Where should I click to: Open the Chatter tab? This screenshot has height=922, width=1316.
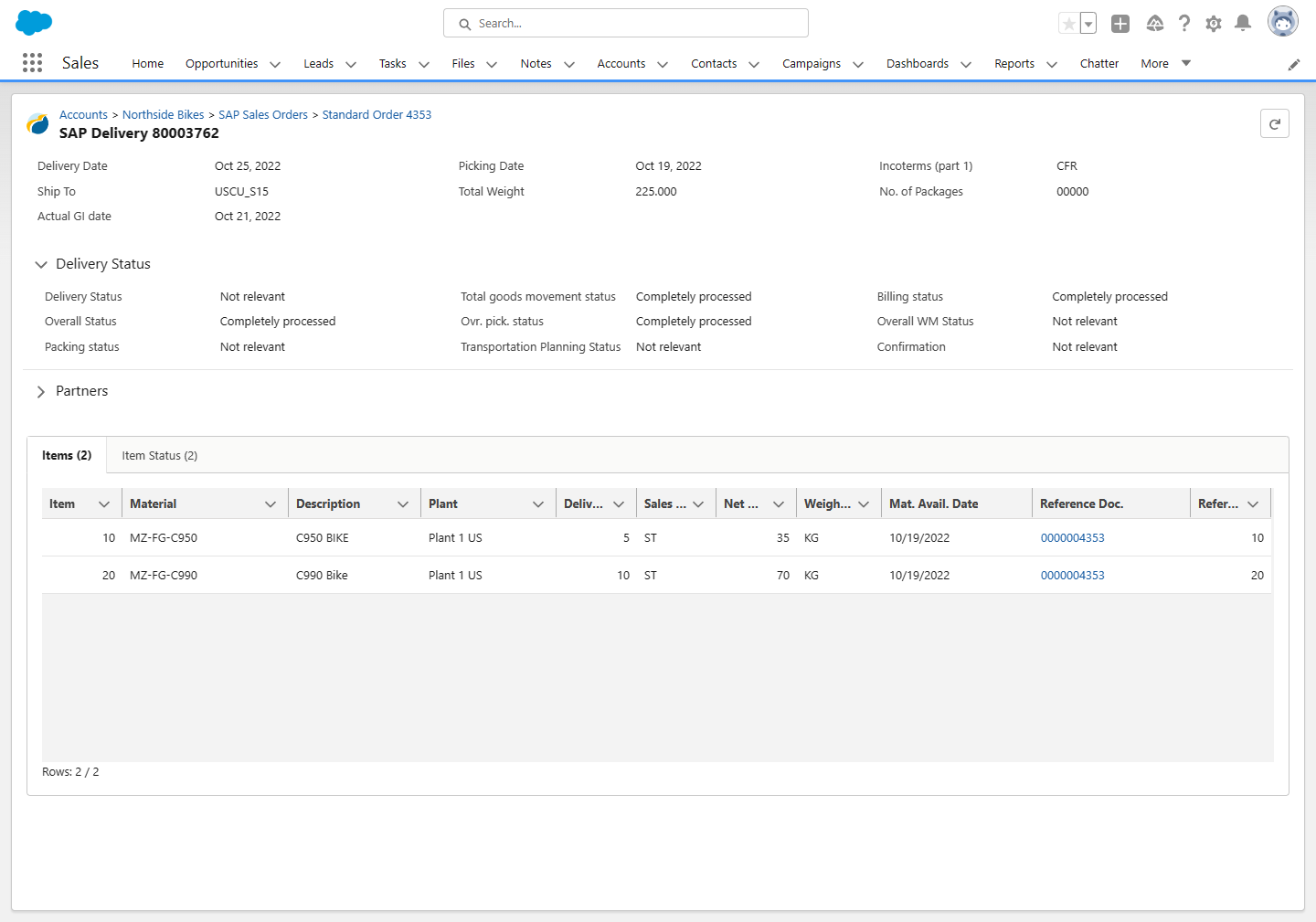tap(1099, 63)
